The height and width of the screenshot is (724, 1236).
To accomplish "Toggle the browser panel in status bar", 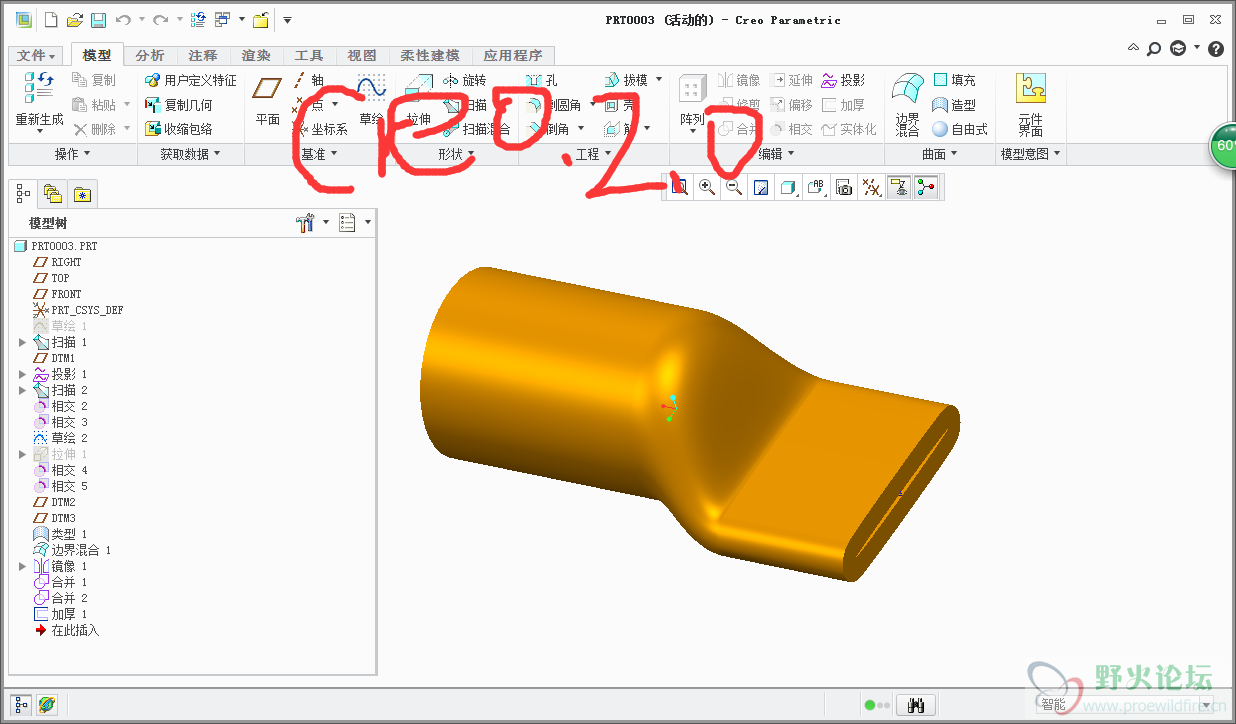I will click(46, 705).
